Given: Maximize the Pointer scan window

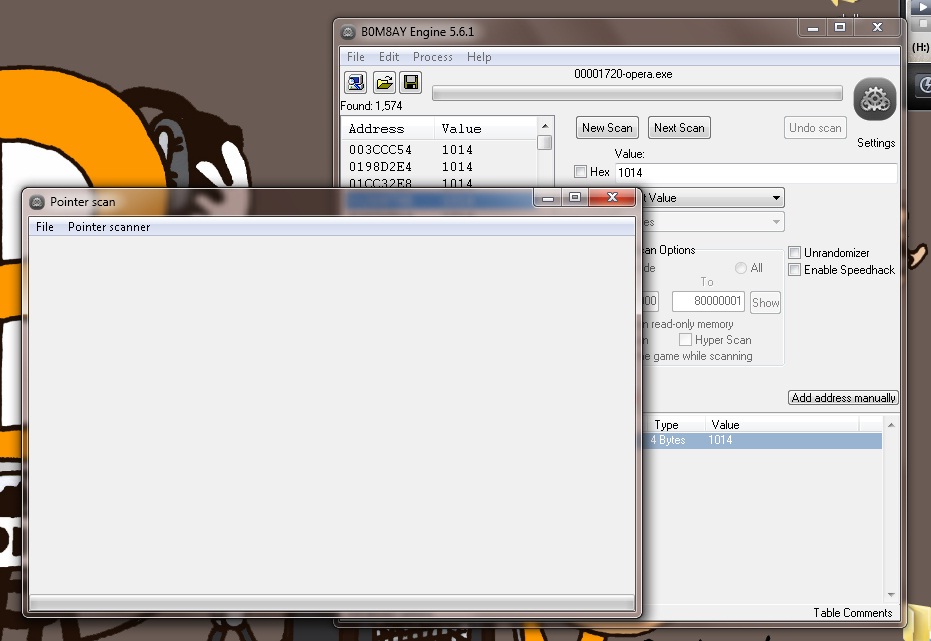Looking at the screenshot, I should tap(575, 198).
